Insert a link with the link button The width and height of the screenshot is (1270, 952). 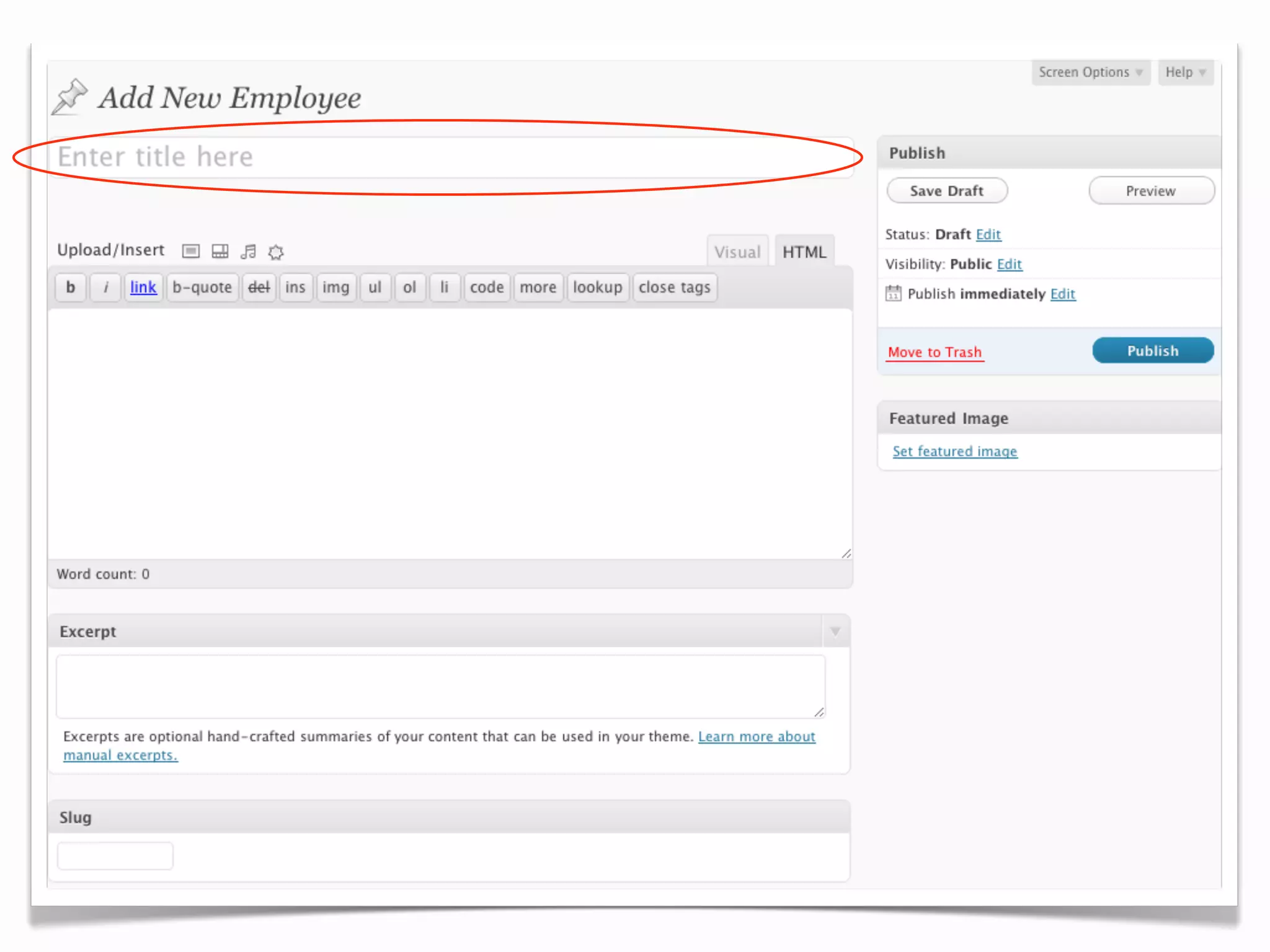143,288
